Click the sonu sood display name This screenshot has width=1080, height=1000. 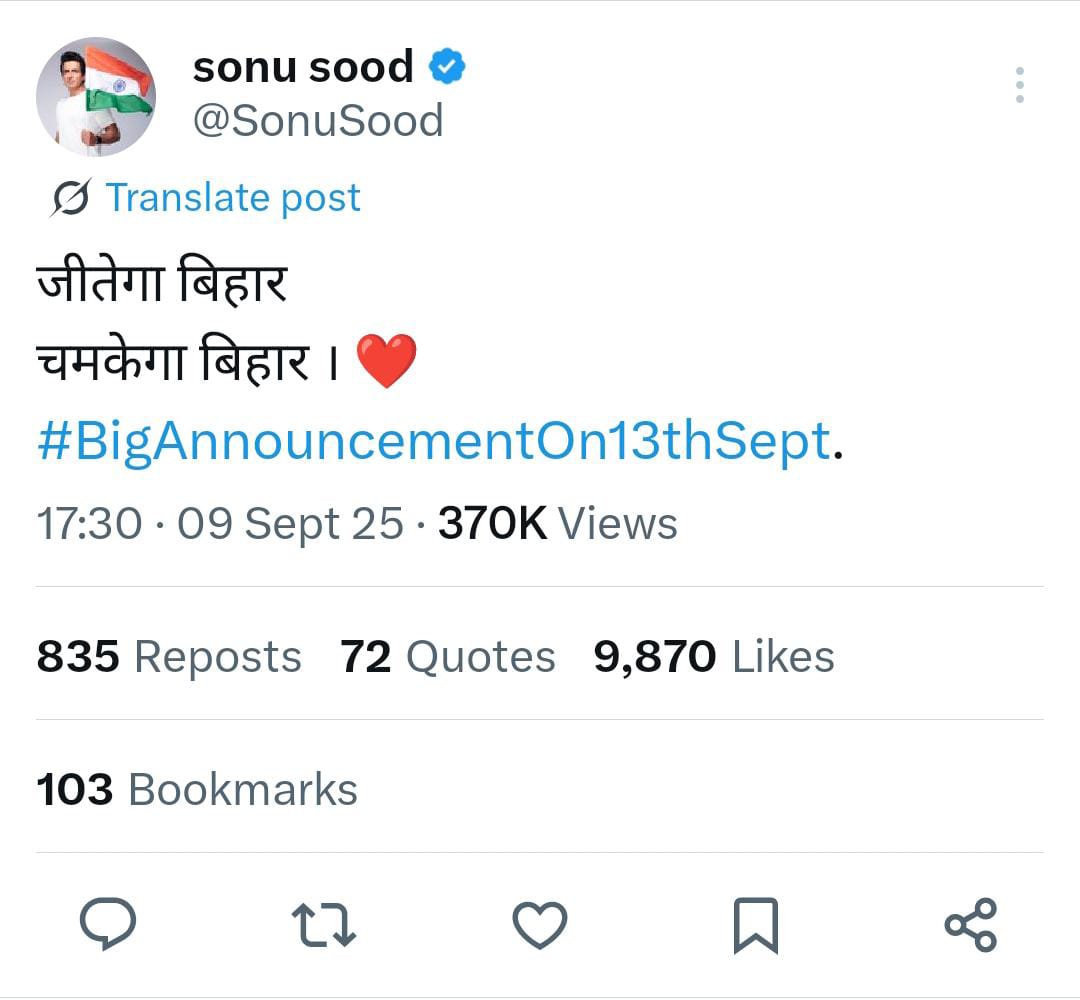(x=303, y=67)
